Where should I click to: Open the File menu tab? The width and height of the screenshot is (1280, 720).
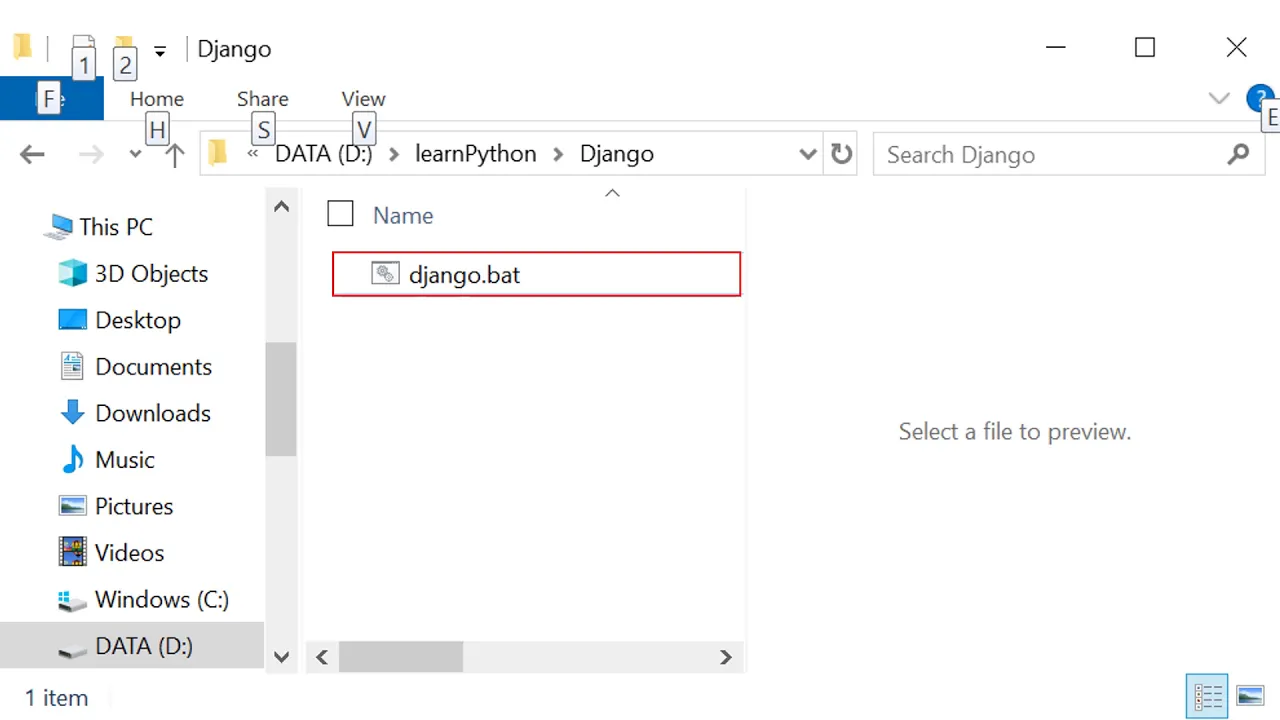[x=52, y=99]
